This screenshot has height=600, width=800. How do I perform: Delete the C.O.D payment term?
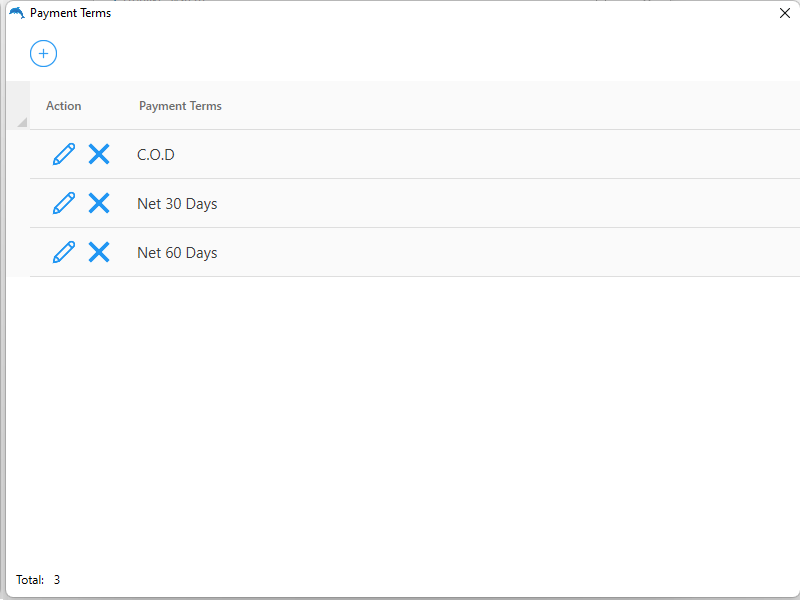[x=99, y=154]
